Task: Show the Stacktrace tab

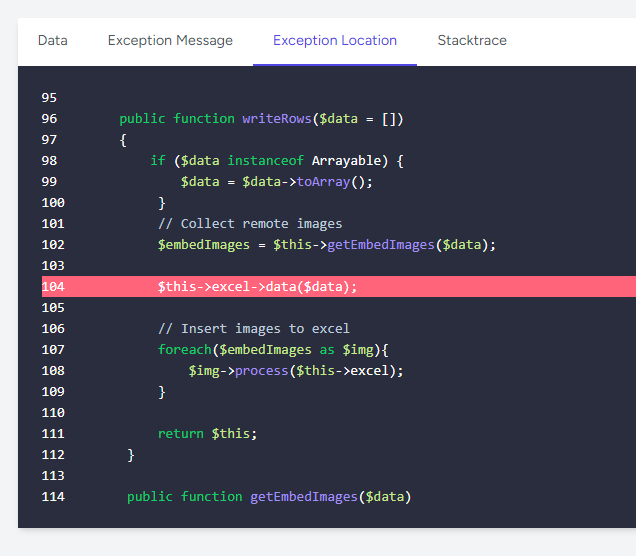Action: 471,41
